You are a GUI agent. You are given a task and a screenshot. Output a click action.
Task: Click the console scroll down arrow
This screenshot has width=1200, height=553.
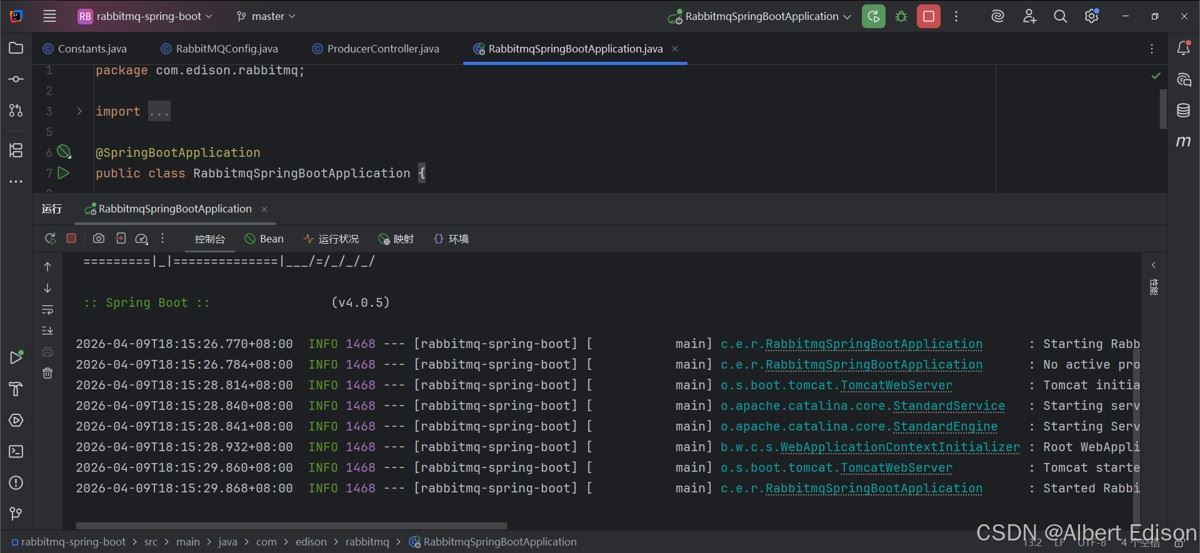(x=47, y=288)
